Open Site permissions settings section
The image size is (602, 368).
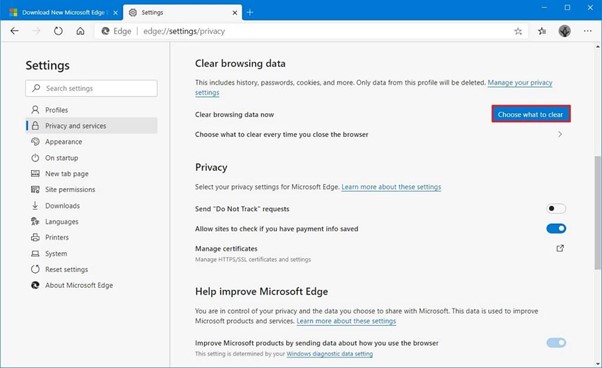coord(92,190)
